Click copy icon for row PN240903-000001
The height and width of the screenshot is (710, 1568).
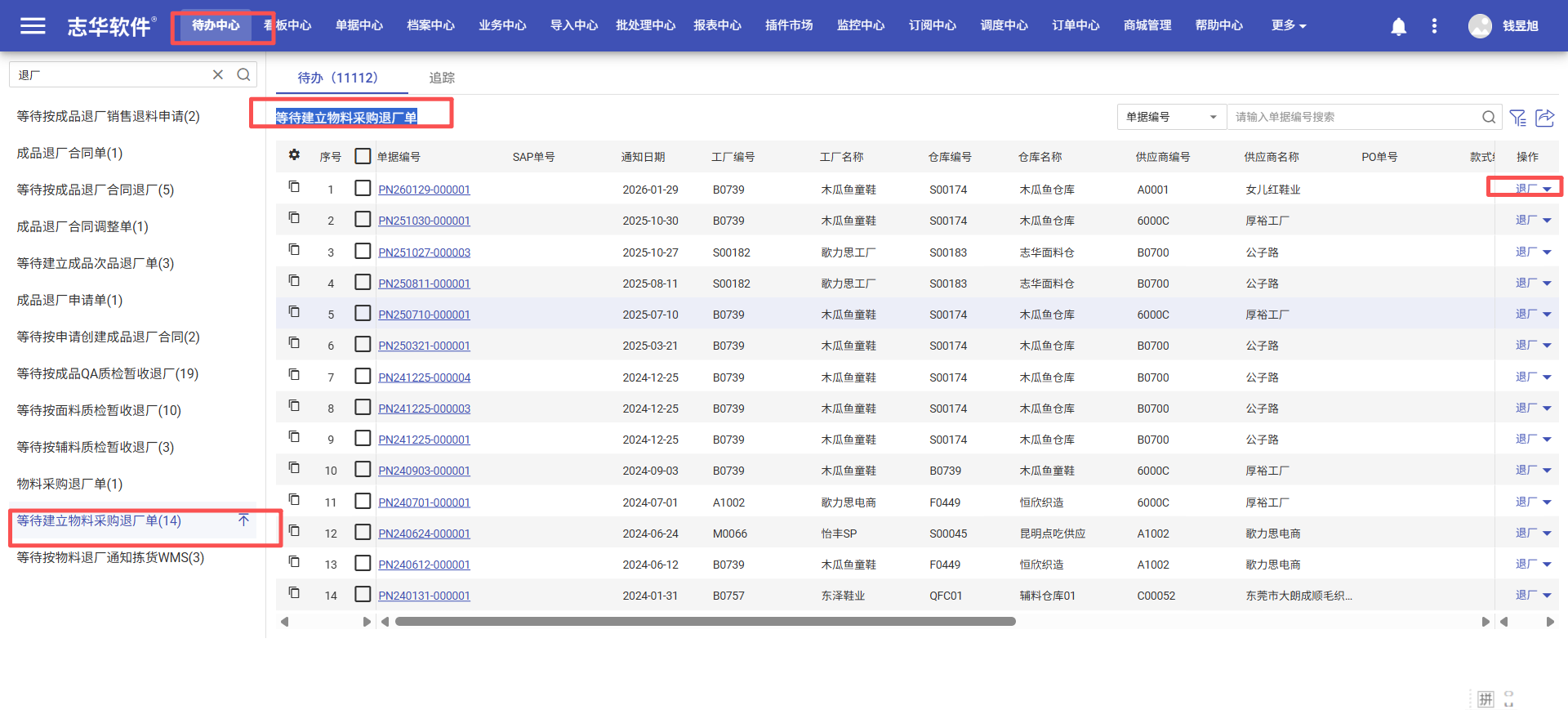tap(294, 468)
